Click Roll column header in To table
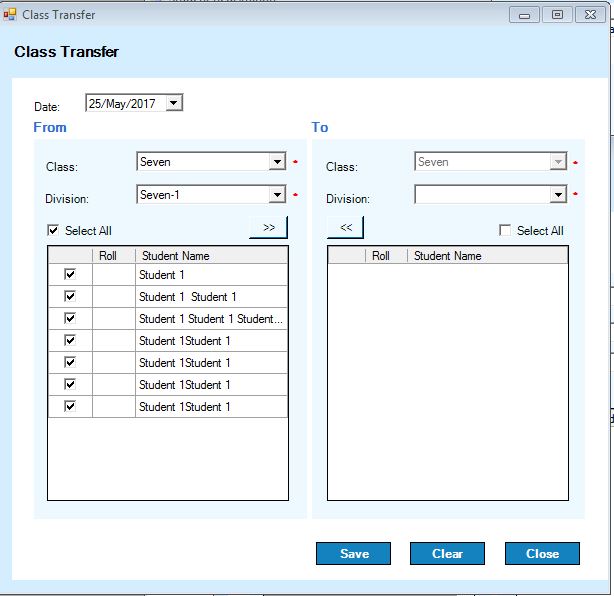This screenshot has height=596, width=614. pos(381,256)
